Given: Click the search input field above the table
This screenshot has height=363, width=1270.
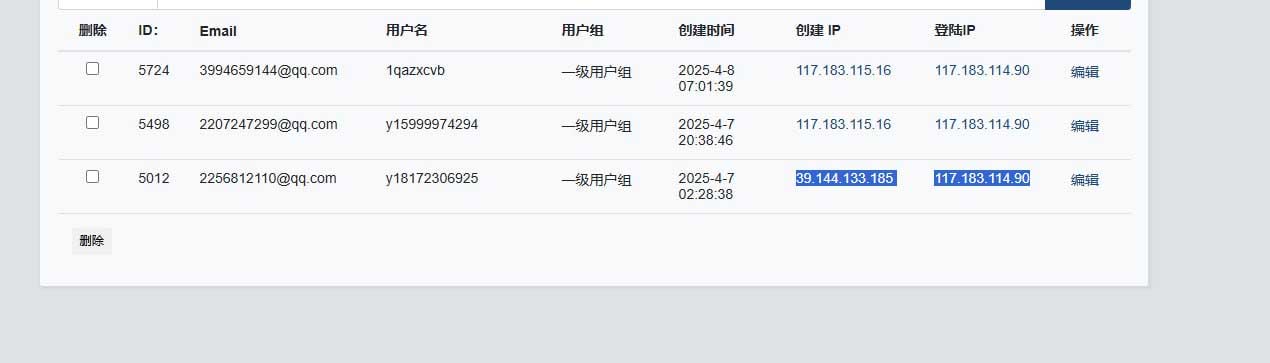Looking at the screenshot, I should tap(600, 4).
